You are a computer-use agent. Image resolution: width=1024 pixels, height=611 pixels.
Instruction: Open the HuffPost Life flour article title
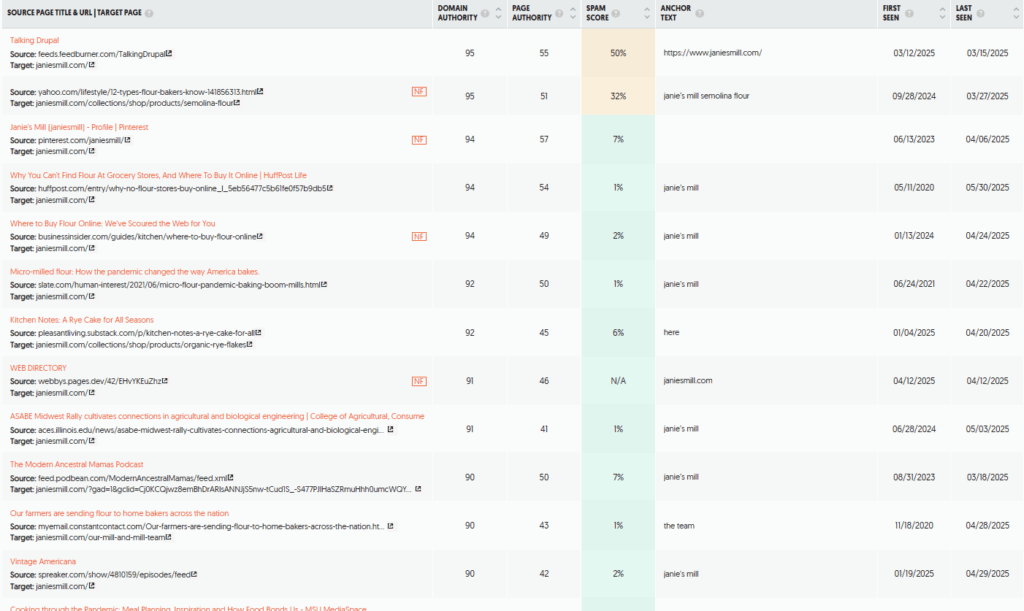(158, 176)
